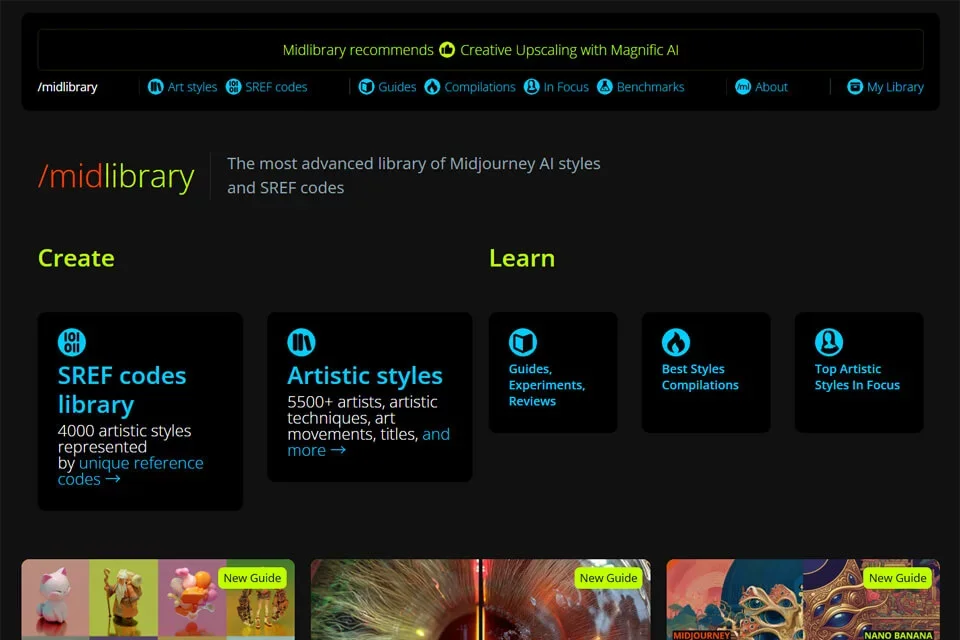Open the eye close-up New Guide thumbnail
The height and width of the screenshot is (640, 960).
click(x=481, y=599)
